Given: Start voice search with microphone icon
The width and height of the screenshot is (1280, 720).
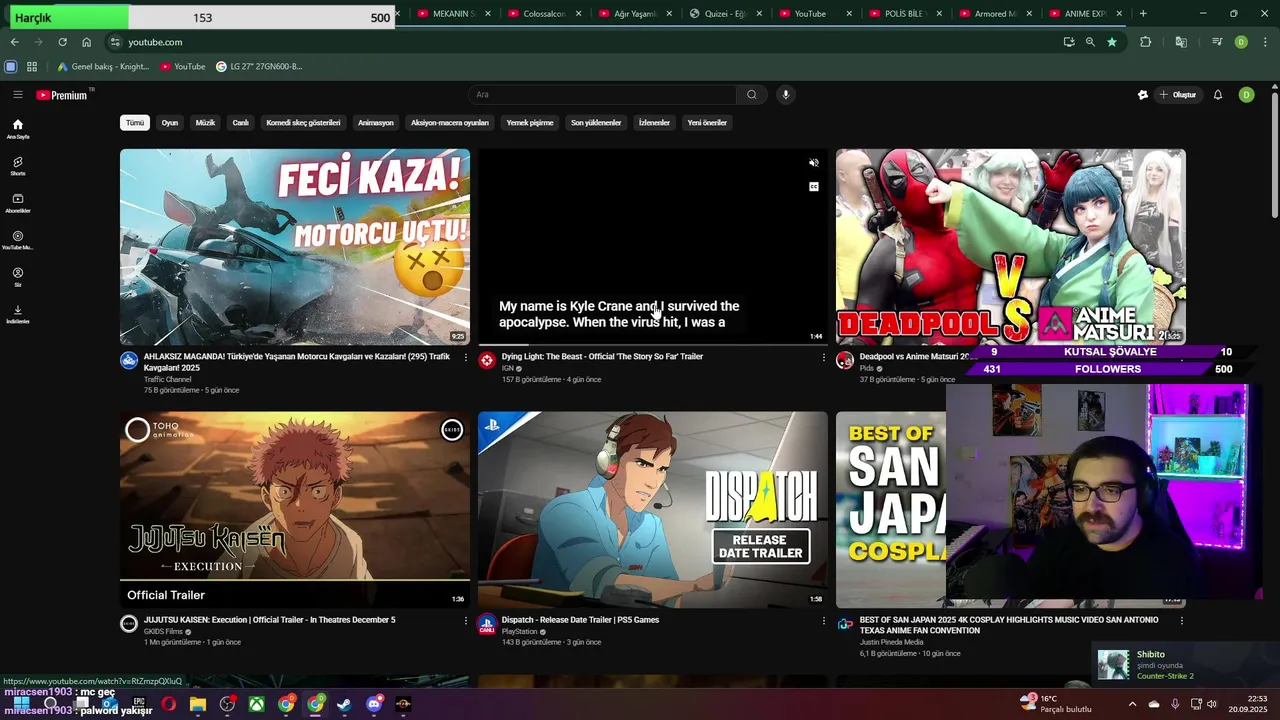Looking at the screenshot, I should coord(786,95).
